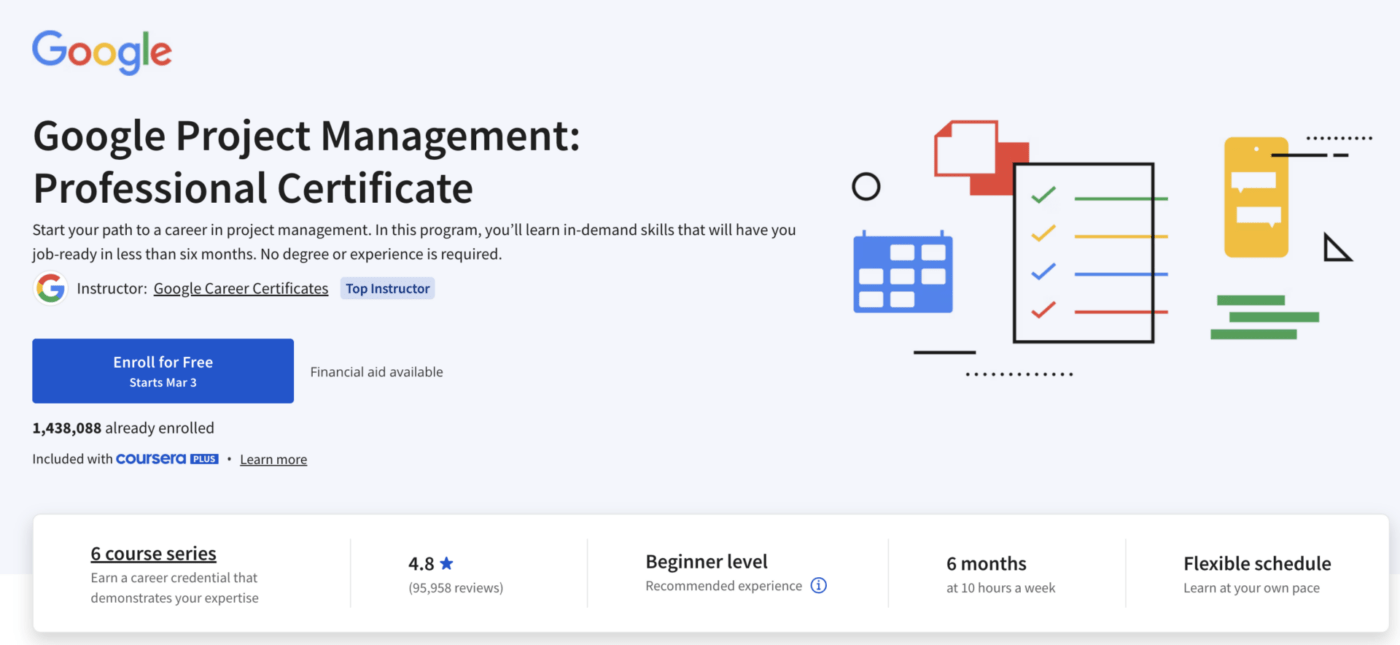Screen dimensions: 1400x645
Task: Click the blue star rating icon
Action: [446, 562]
